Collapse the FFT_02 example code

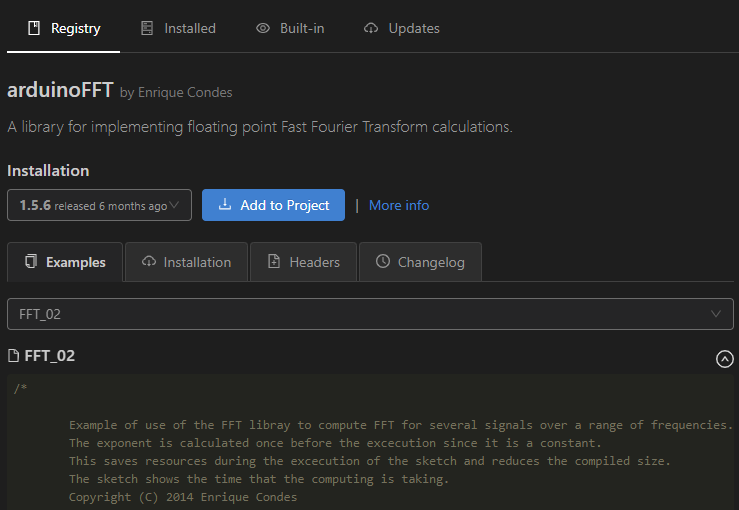725,359
